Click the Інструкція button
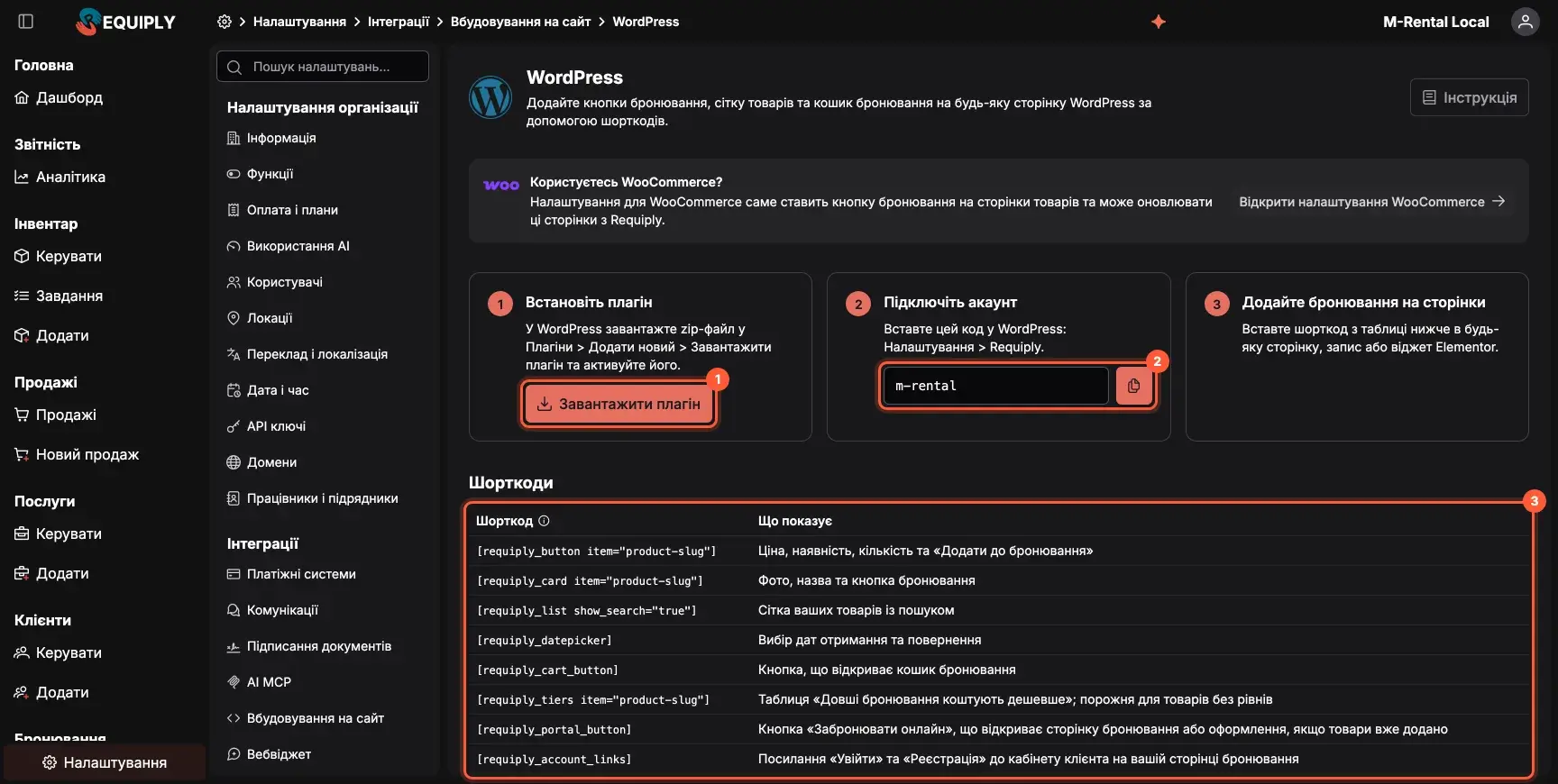1558x784 pixels. pyautogui.click(x=1469, y=97)
